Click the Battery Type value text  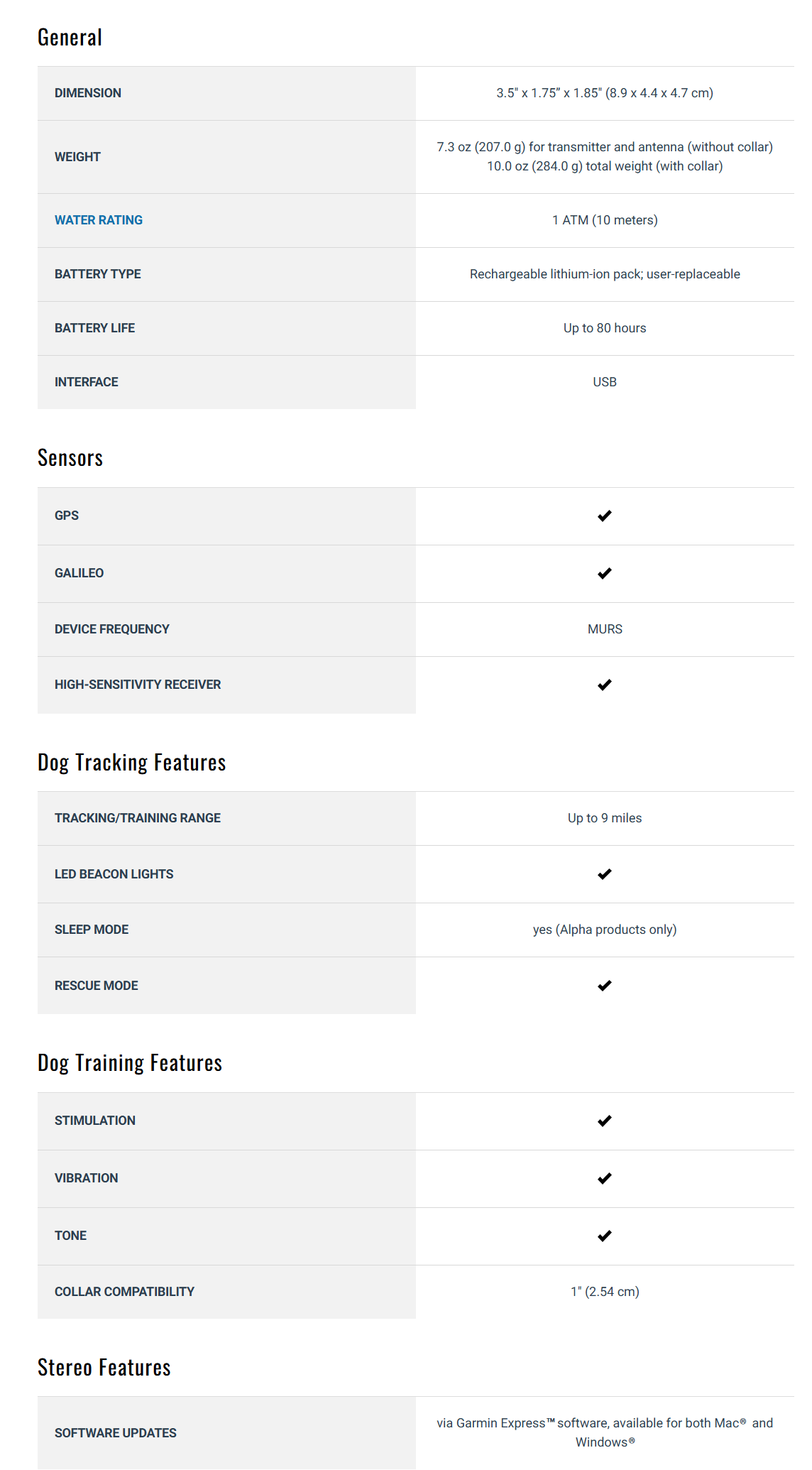tap(605, 274)
